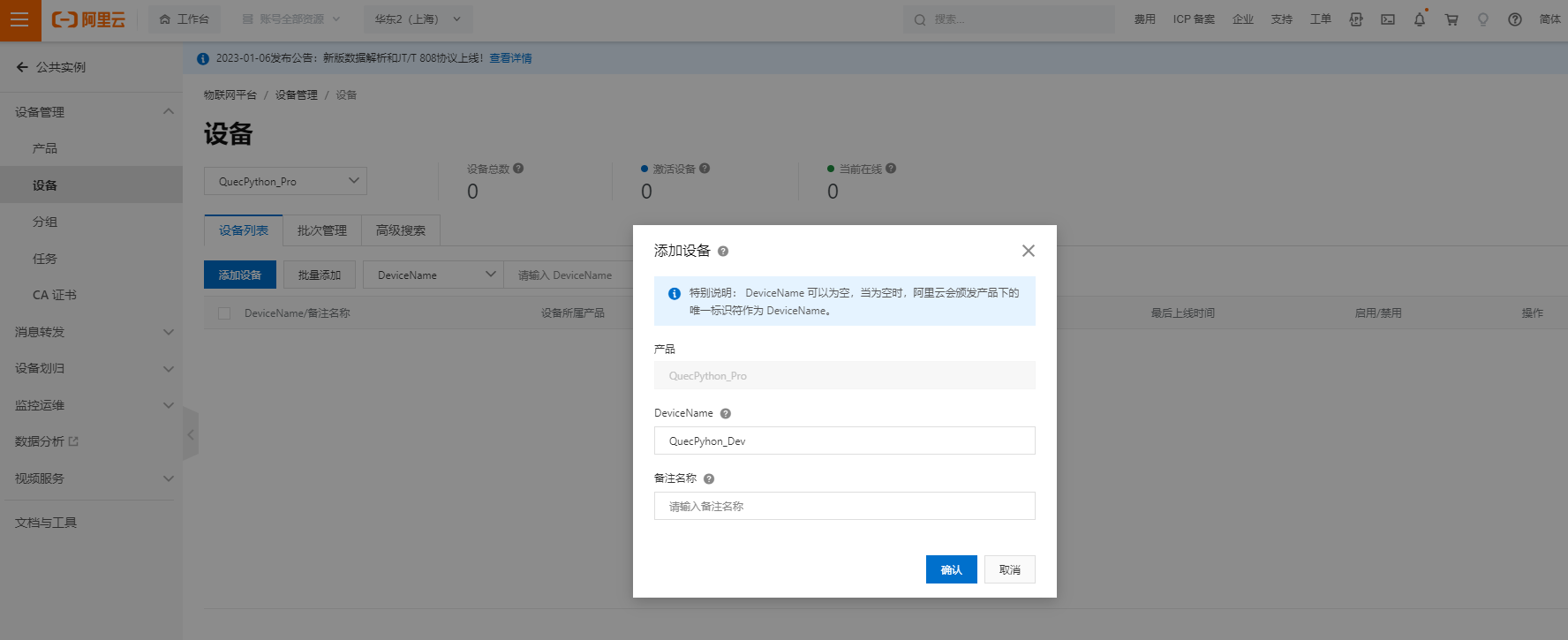Expand the 设备划归 sidebar section
This screenshot has width=1568, height=640.
[x=91, y=368]
